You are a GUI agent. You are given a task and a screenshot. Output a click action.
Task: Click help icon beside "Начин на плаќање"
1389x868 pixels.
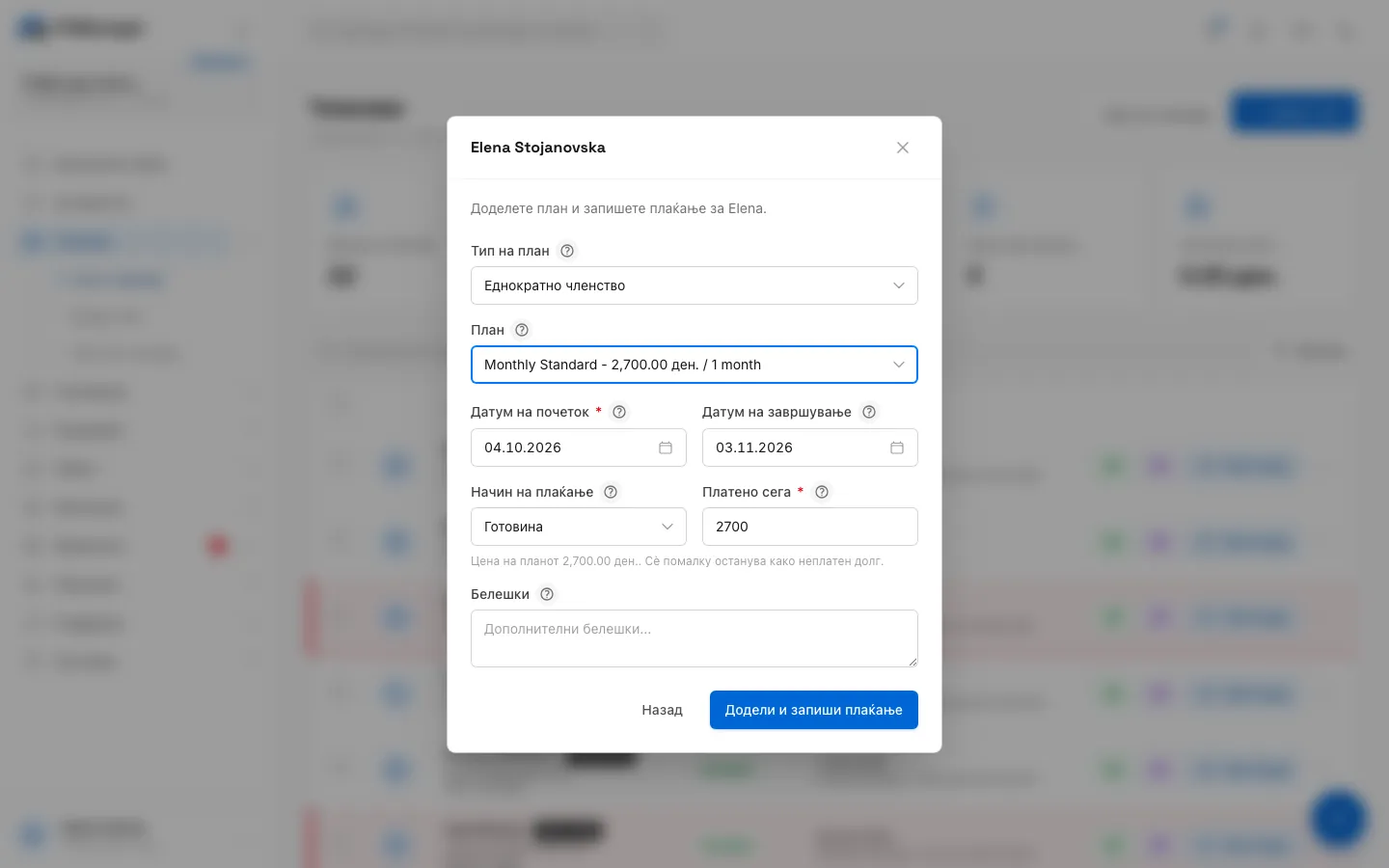611,492
